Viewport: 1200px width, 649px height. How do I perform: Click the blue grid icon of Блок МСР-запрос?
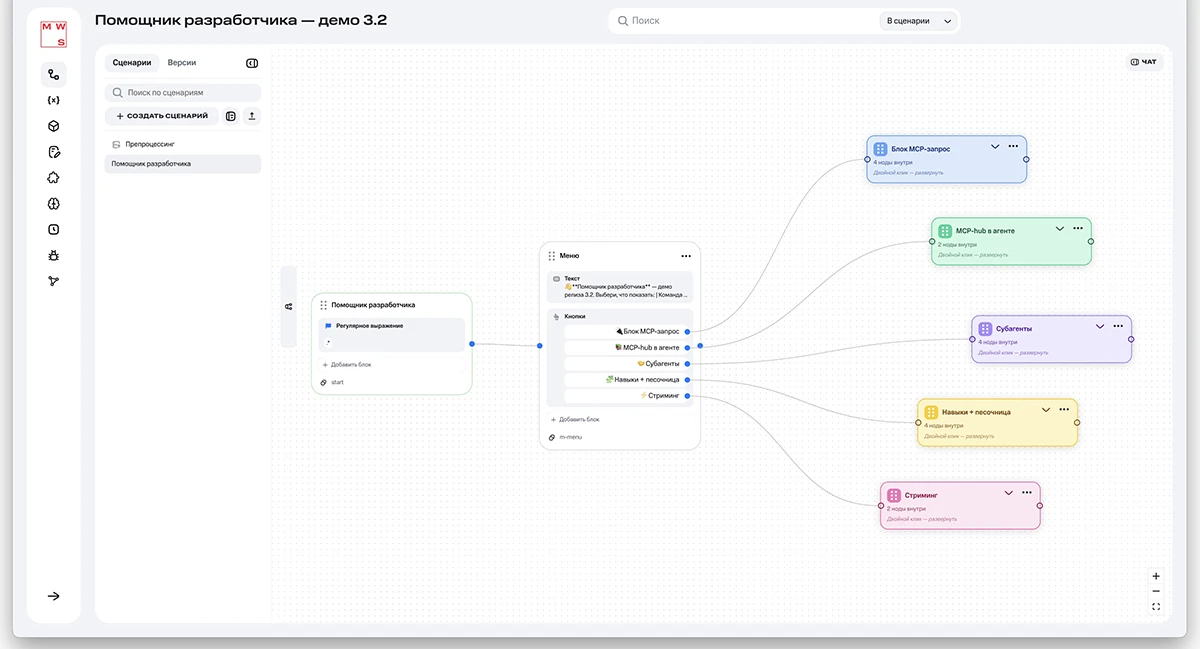pyautogui.click(x=881, y=148)
